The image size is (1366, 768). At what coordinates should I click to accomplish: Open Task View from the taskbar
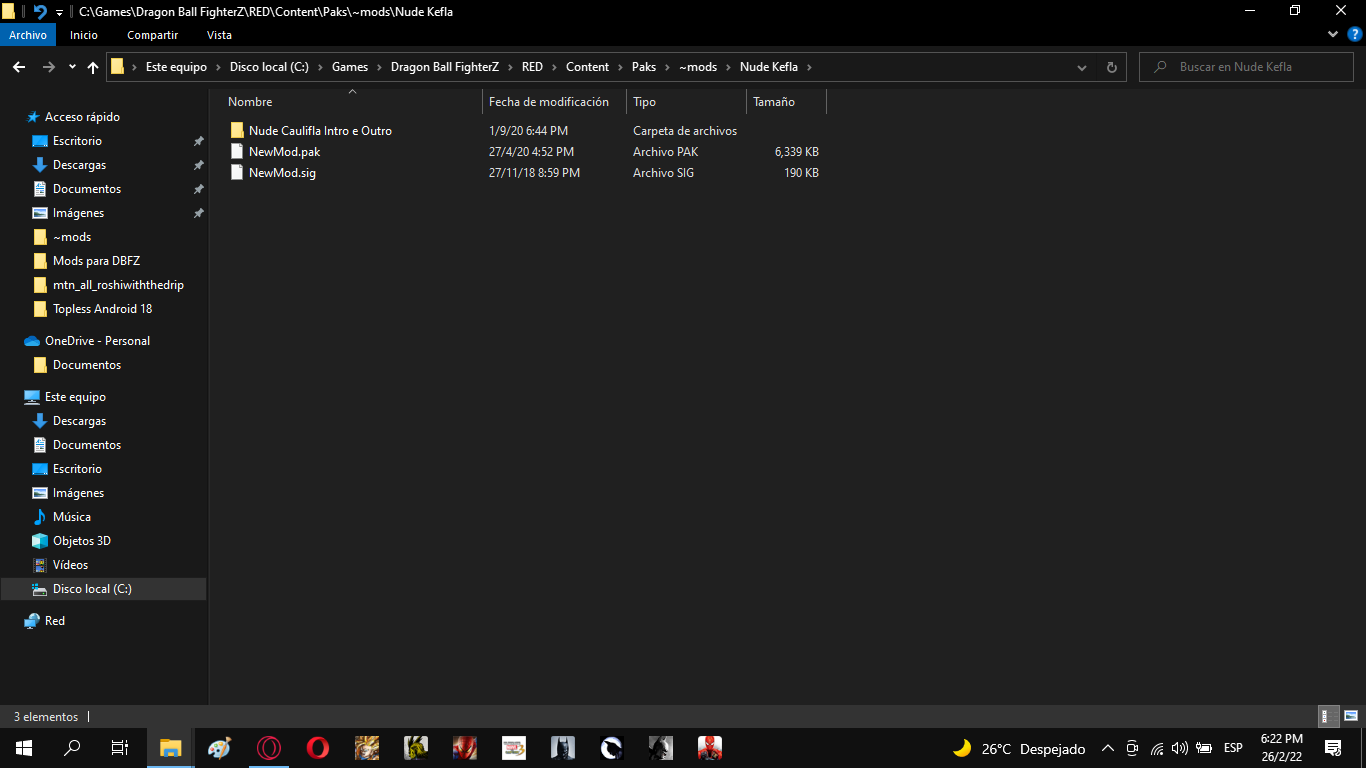tap(119, 747)
